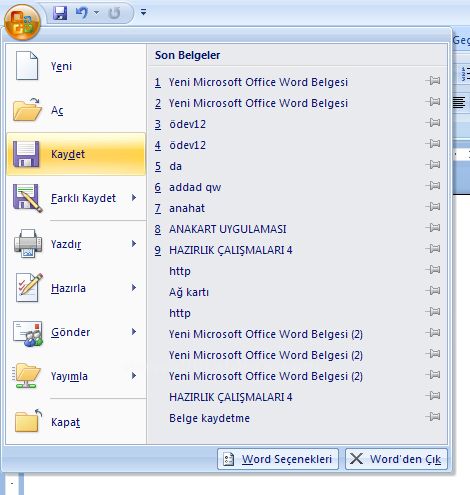
Task: Click the envelope Gönder icon
Action: pyautogui.click(x=28, y=333)
